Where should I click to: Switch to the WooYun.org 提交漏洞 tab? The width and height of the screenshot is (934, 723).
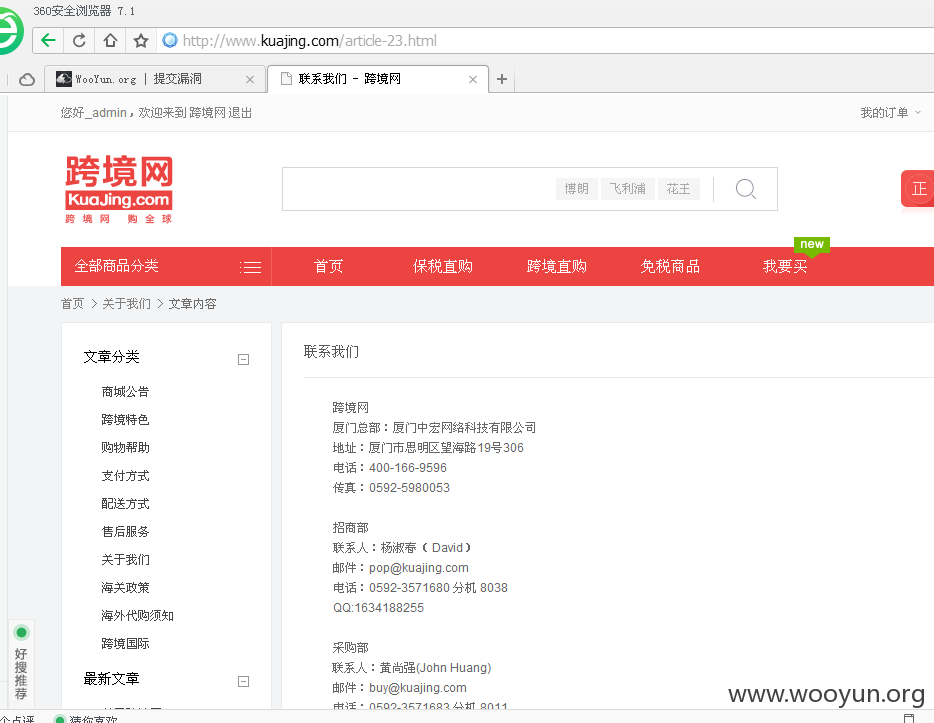coord(155,79)
